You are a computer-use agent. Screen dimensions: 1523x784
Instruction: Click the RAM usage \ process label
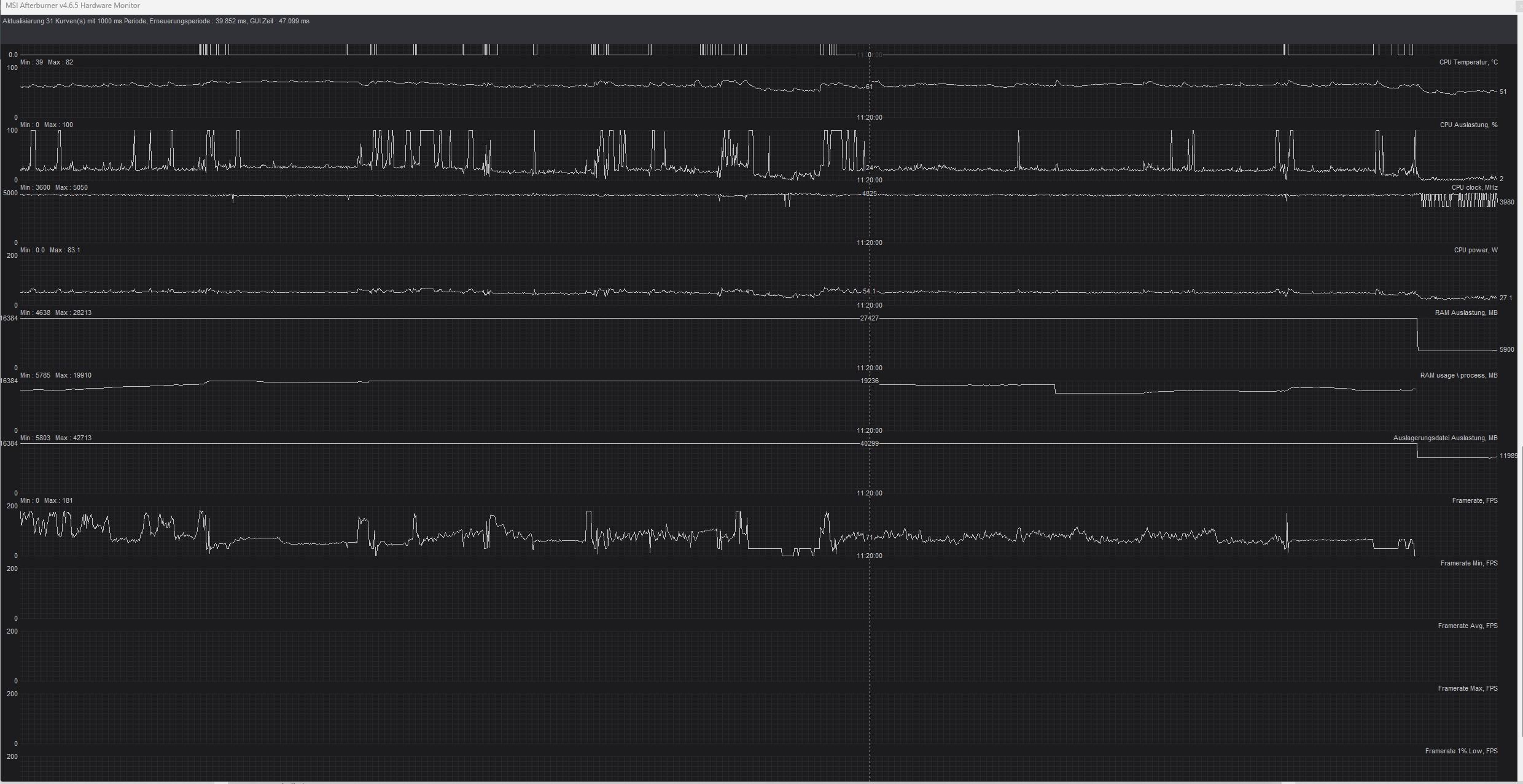point(1459,375)
